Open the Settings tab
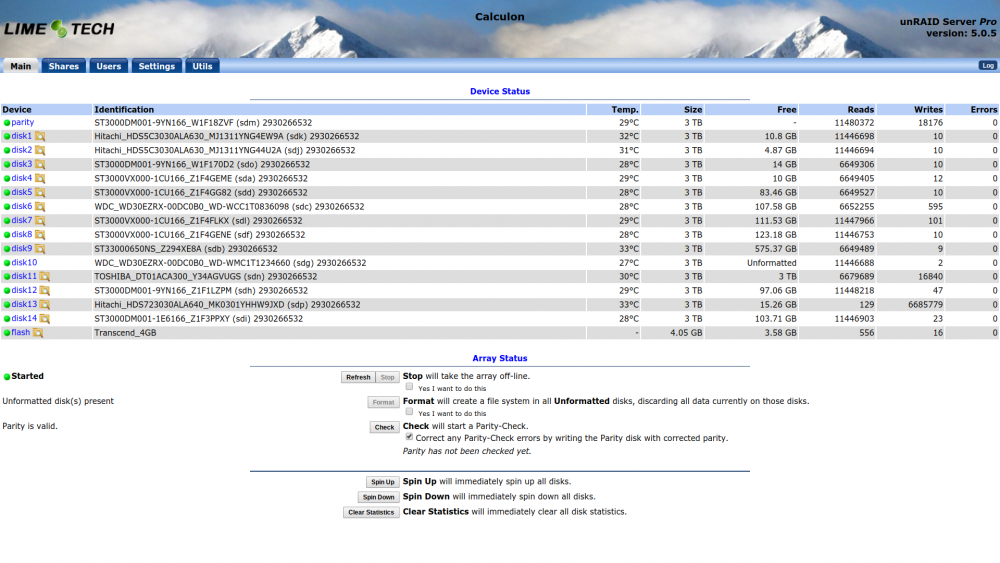Image resolution: width=1000 pixels, height=563 pixels. [x=156, y=66]
